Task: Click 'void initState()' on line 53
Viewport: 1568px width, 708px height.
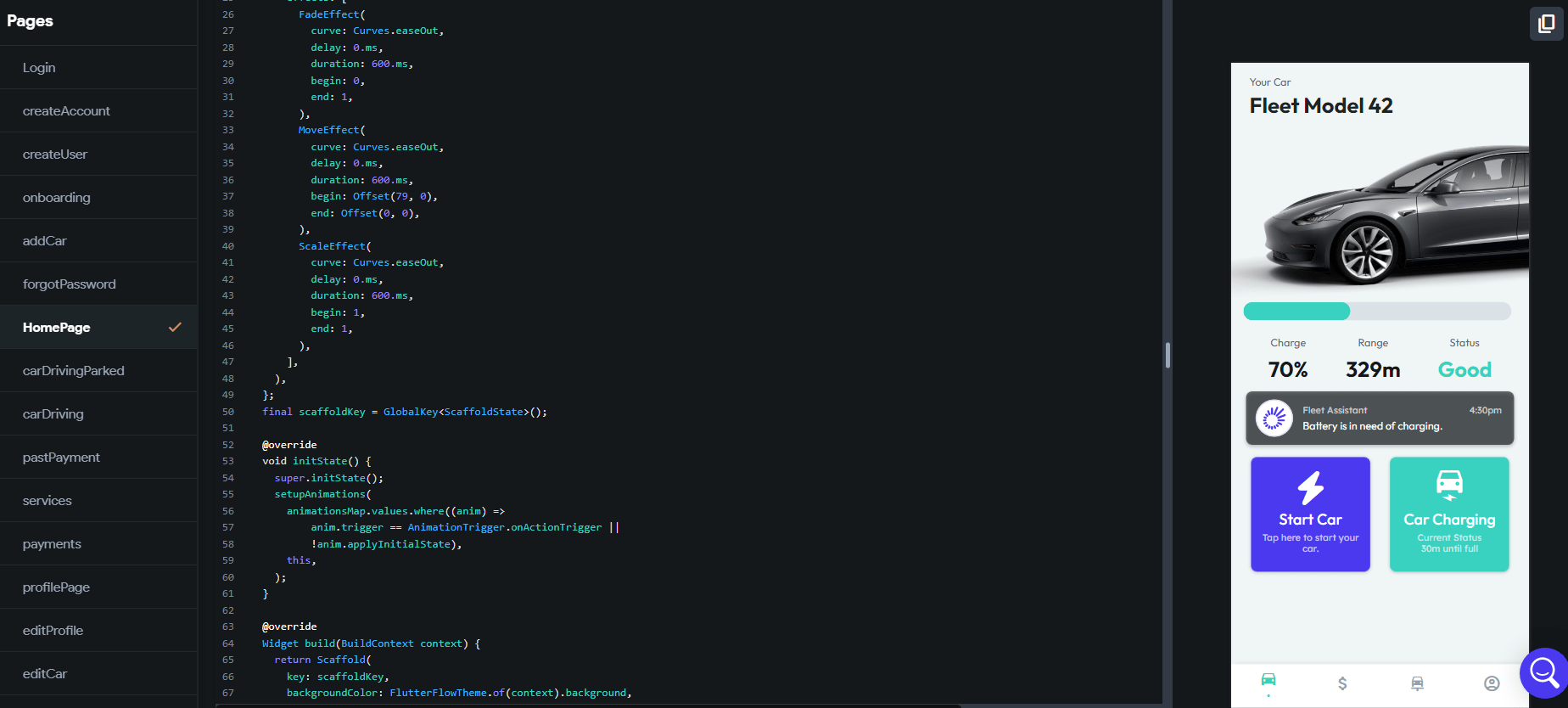Action: [x=316, y=461]
